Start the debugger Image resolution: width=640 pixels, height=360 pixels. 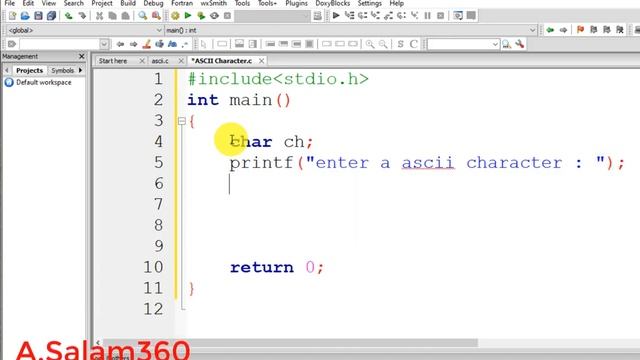[336, 16]
